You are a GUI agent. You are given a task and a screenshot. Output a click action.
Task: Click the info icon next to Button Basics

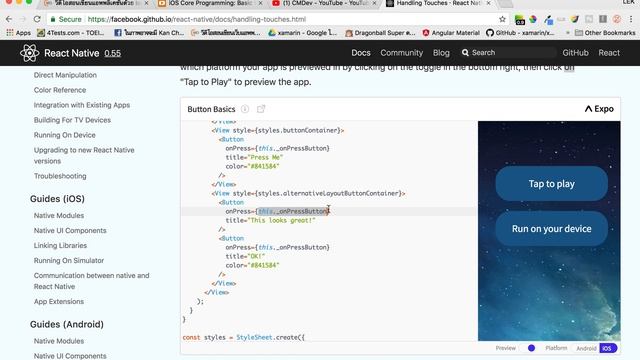pos(245,109)
